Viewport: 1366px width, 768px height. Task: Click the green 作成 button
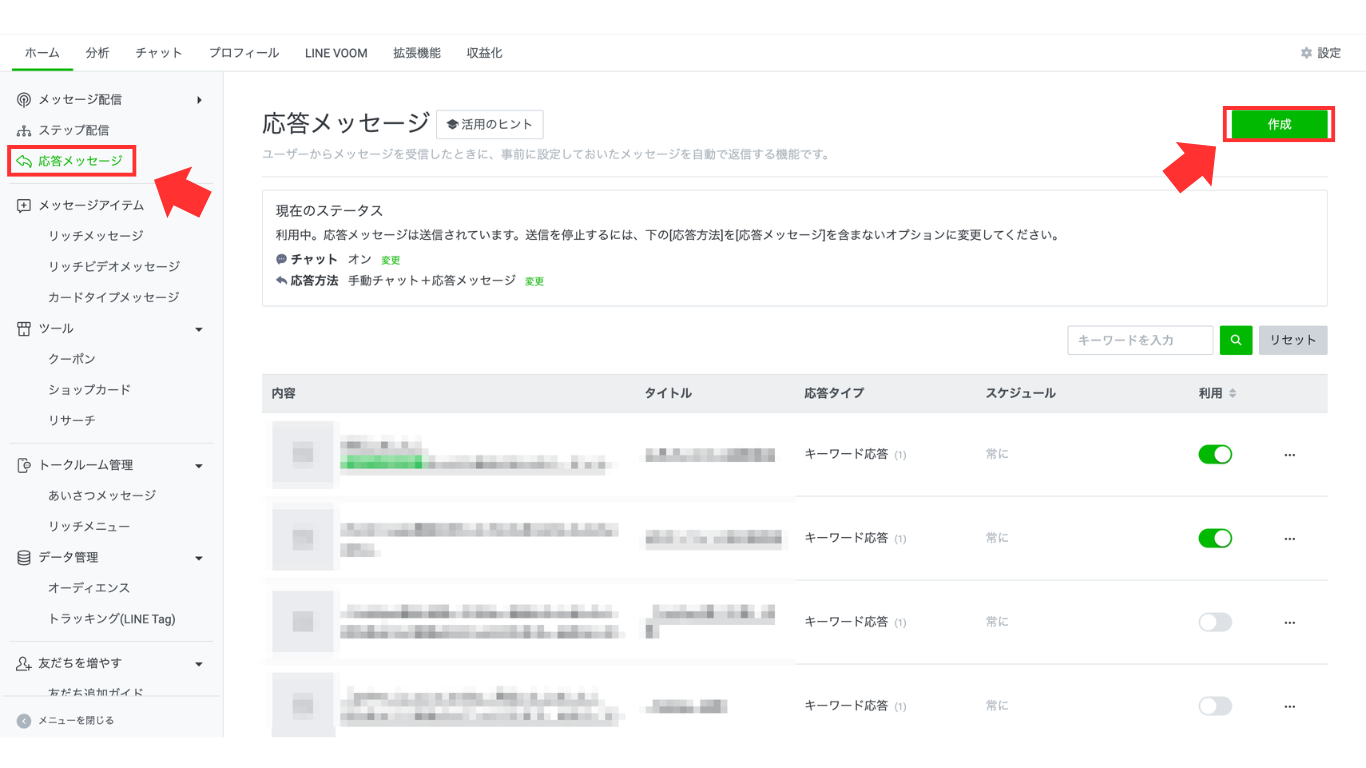1279,124
